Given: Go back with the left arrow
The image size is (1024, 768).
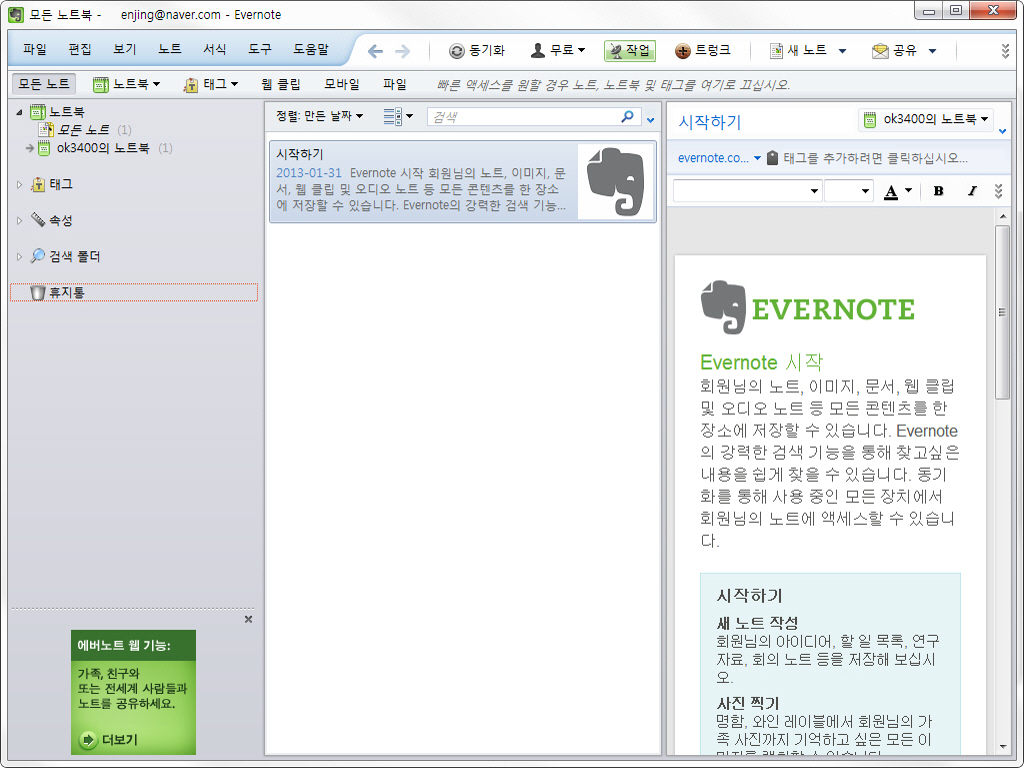Looking at the screenshot, I should tap(375, 51).
